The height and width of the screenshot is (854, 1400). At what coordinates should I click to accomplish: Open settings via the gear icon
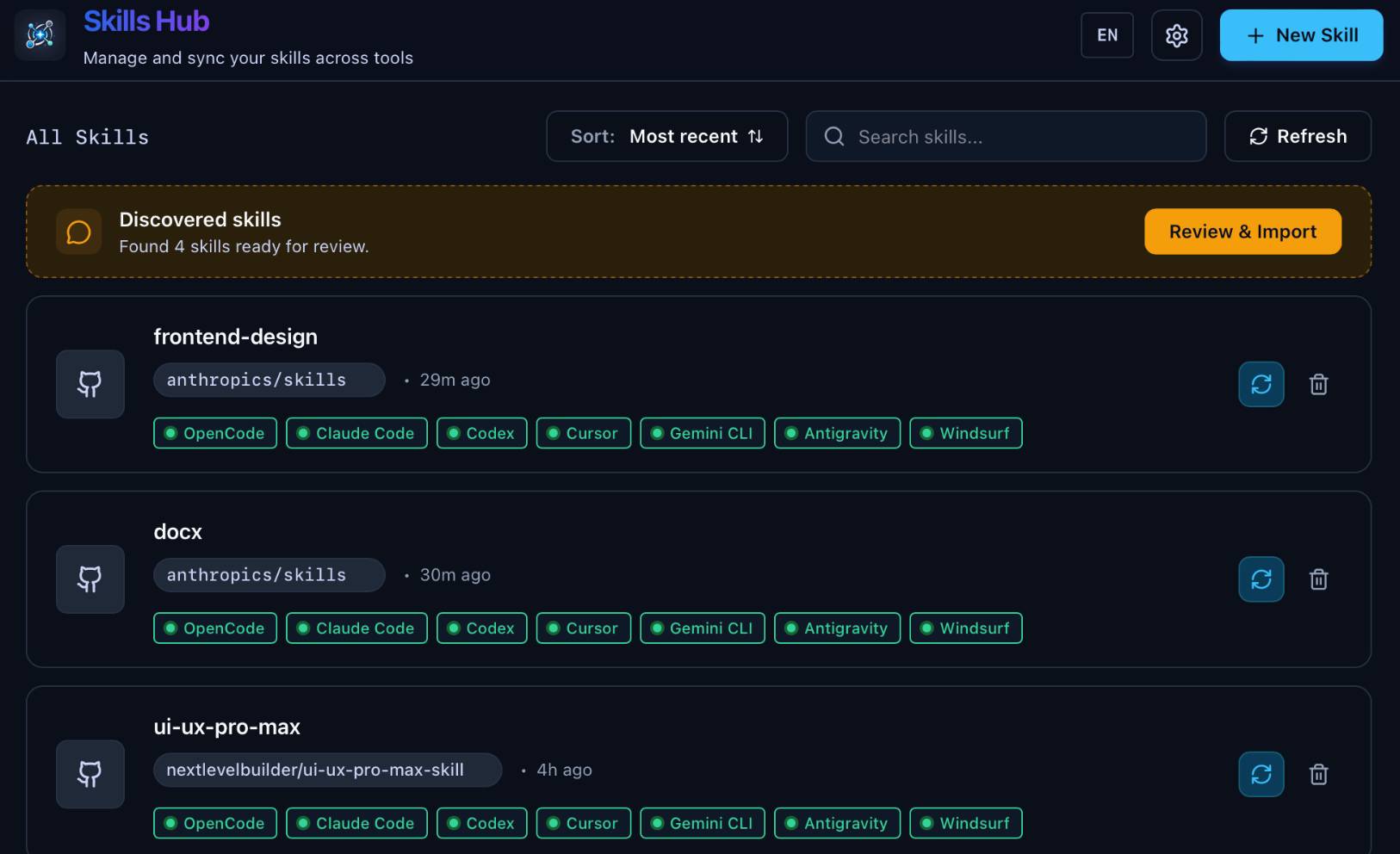1176,35
